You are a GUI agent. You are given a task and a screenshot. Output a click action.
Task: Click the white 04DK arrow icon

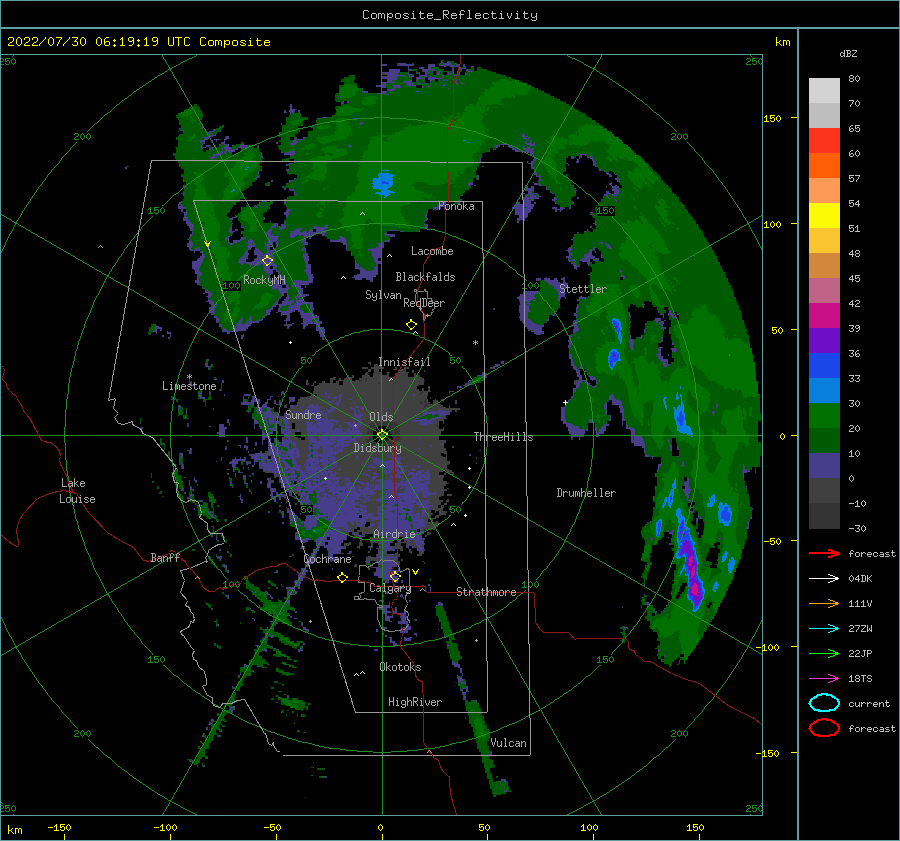824,578
